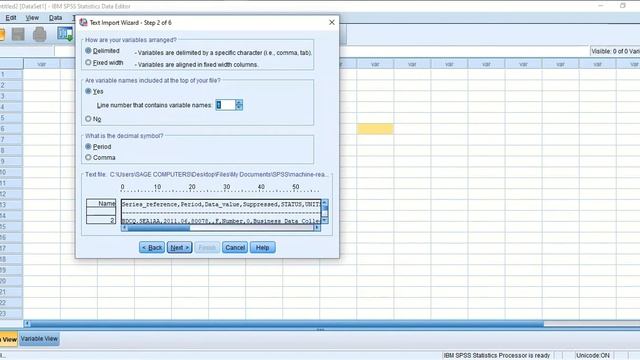
Task: Click first var column header in Data Editor
Action: coord(42,64)
